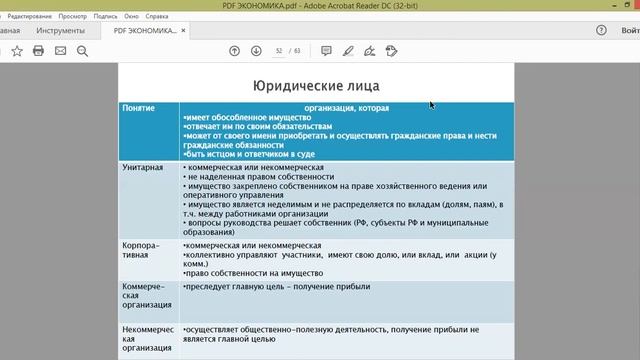Click 'преследует главную цель – получение прибыли'

pos(277,287)
